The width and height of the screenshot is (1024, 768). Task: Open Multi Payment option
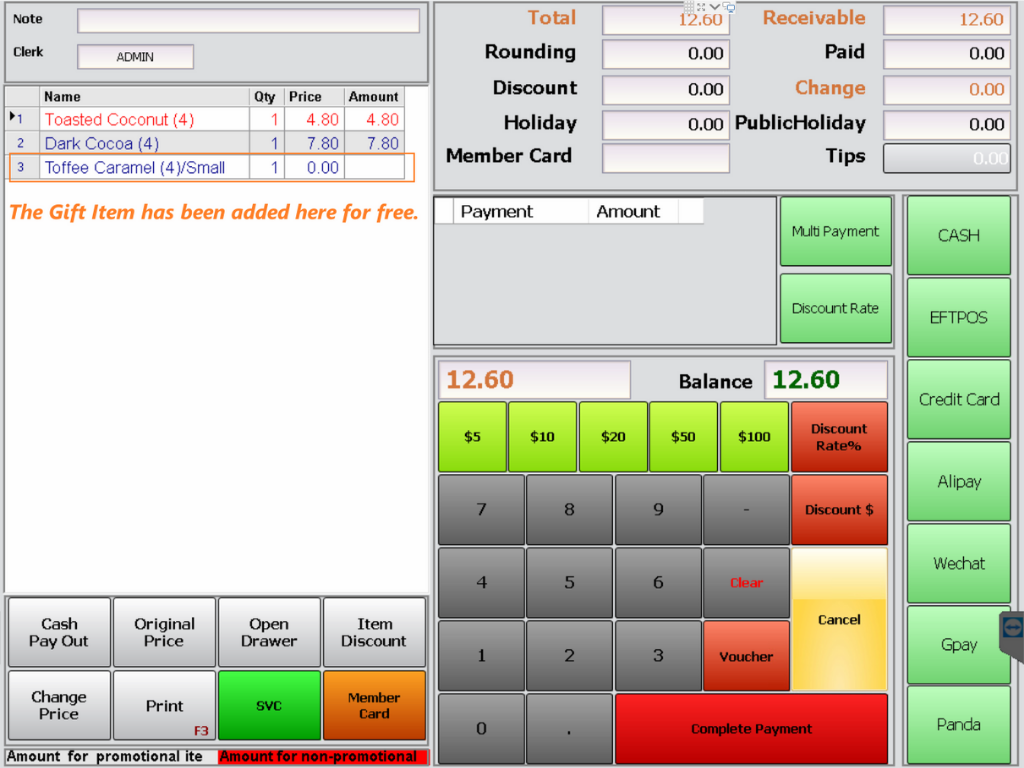835,232
